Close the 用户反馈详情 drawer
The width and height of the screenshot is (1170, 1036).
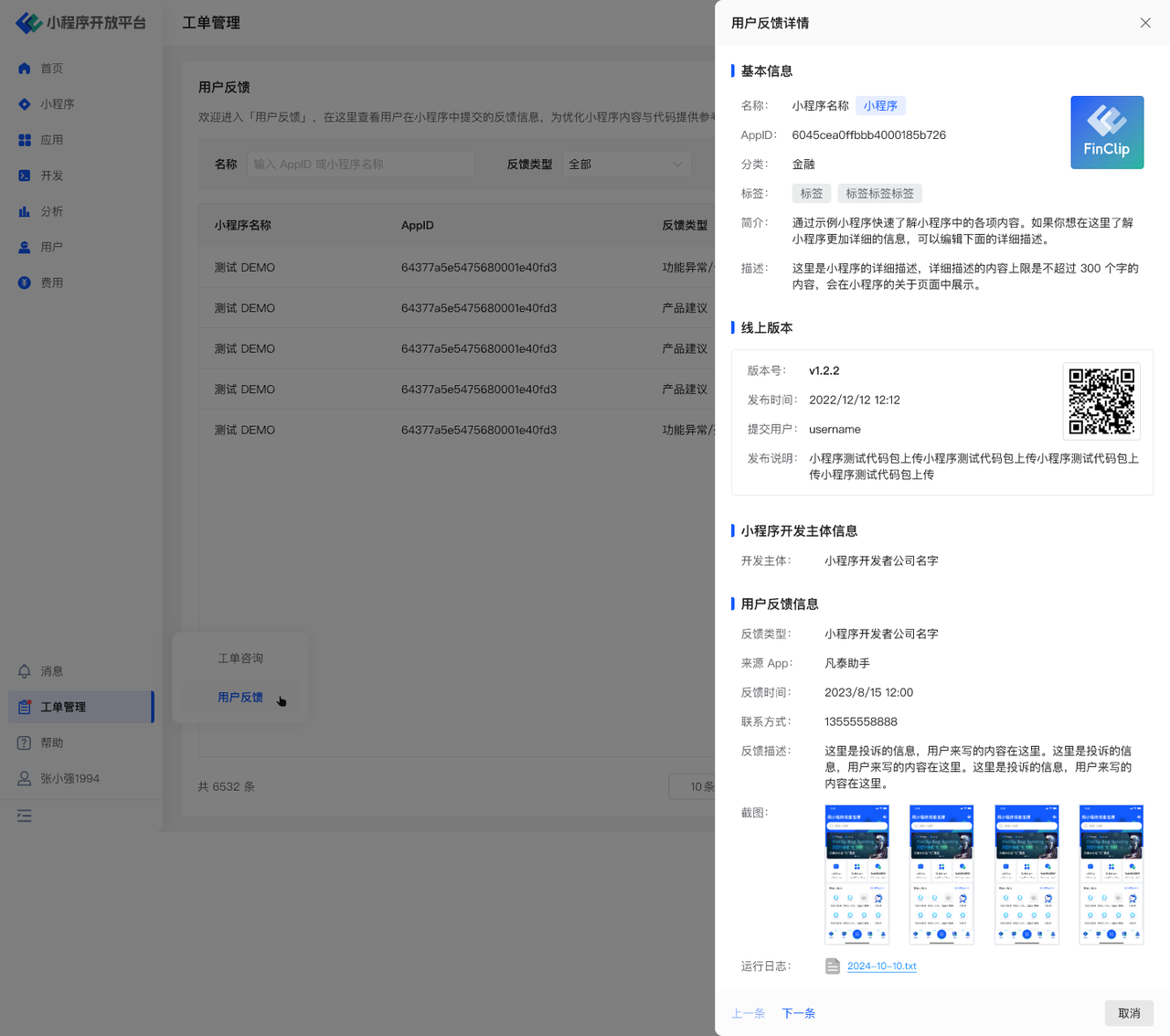point(1145,23)
